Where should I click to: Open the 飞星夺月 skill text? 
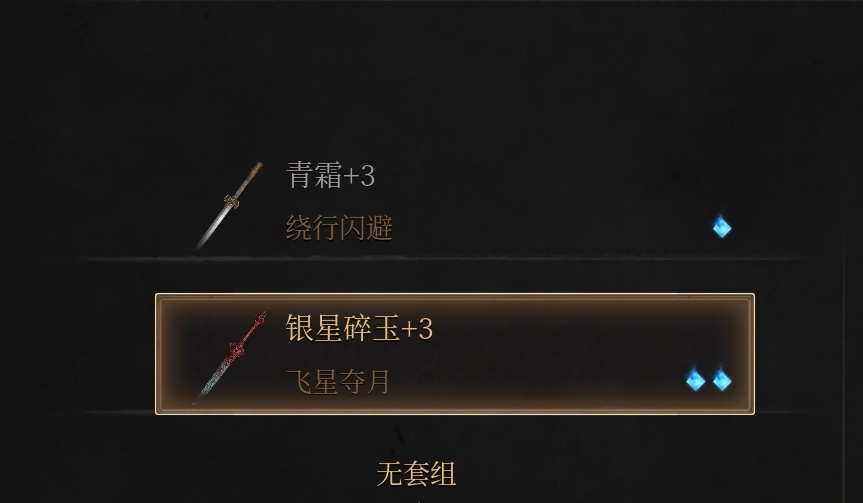pos(338,381)
